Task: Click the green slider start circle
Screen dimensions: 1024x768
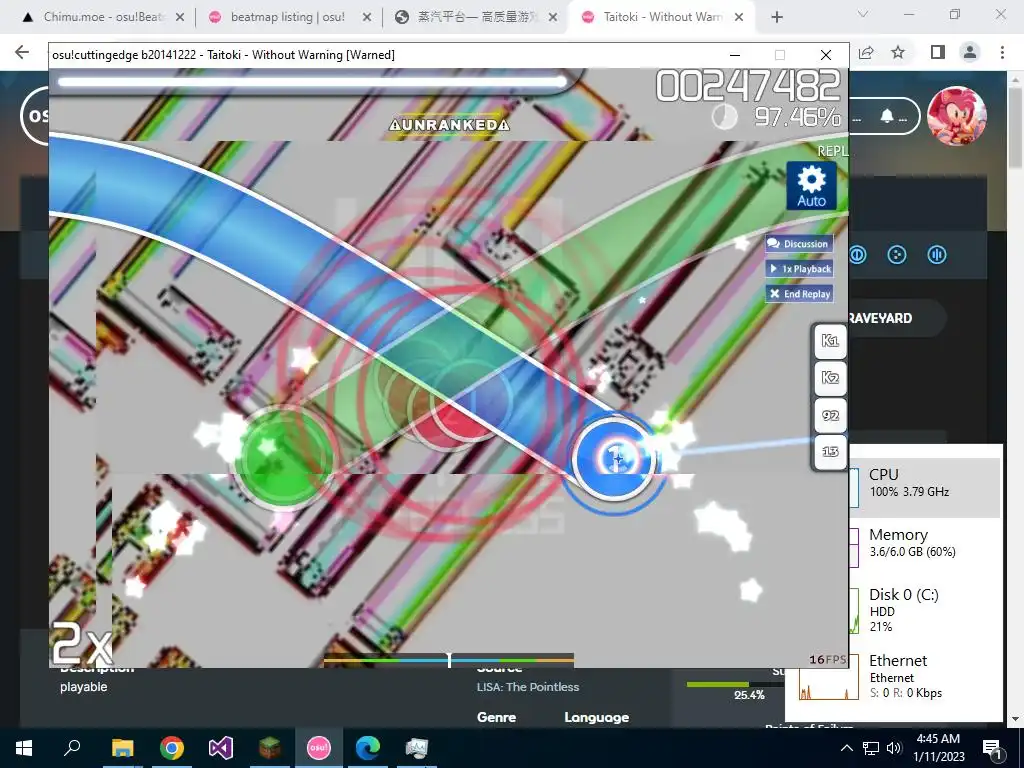Action: point(283,457)
